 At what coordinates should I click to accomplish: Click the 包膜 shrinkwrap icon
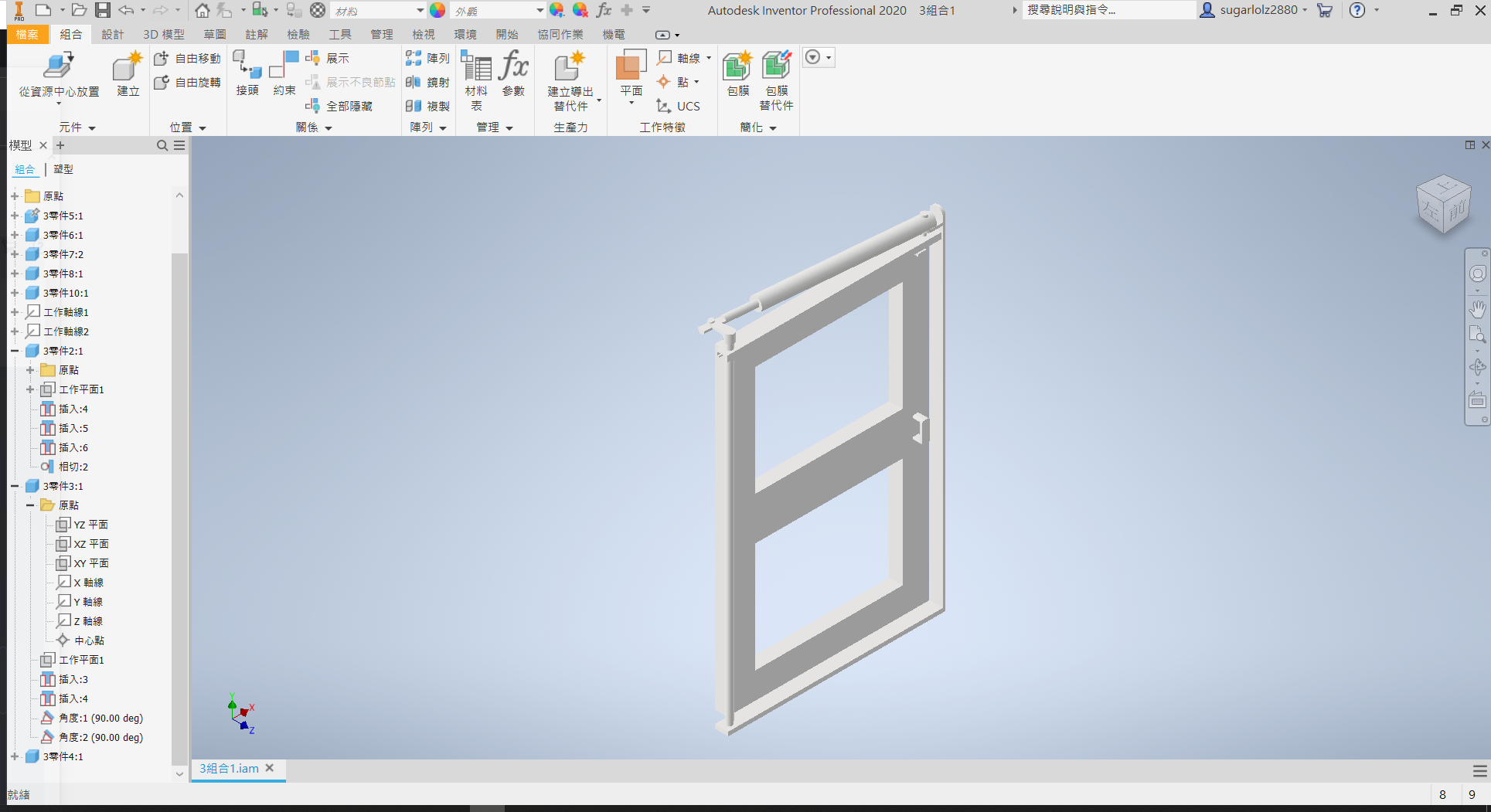click(737, 73)
